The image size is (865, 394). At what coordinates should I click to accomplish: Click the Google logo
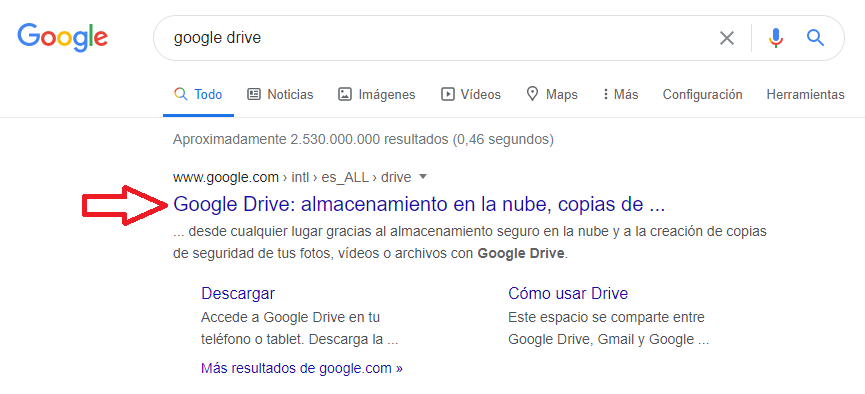tap(62, 38)
